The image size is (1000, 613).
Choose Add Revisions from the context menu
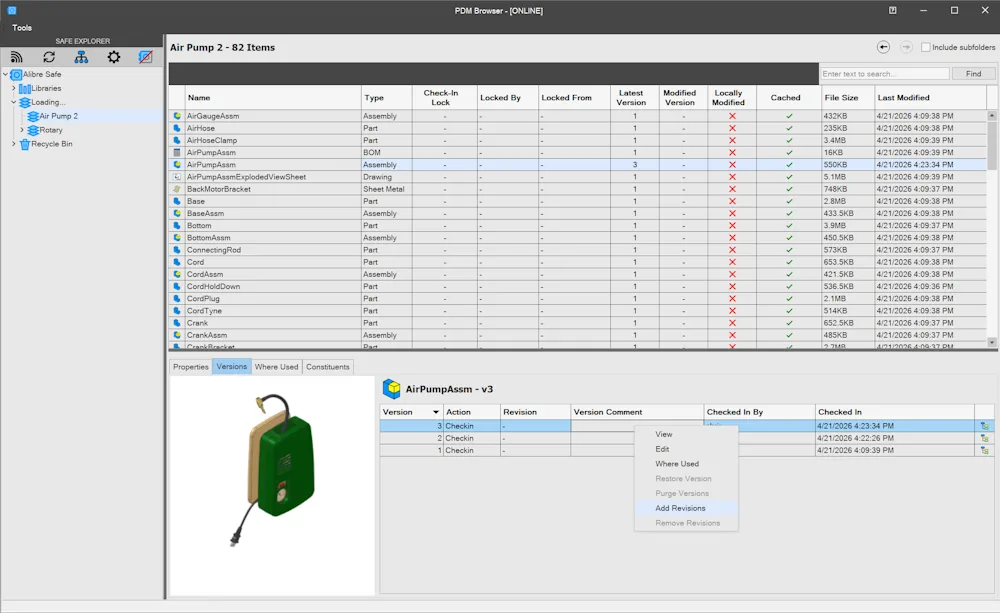pyautogui.click(x=686, y=508)
